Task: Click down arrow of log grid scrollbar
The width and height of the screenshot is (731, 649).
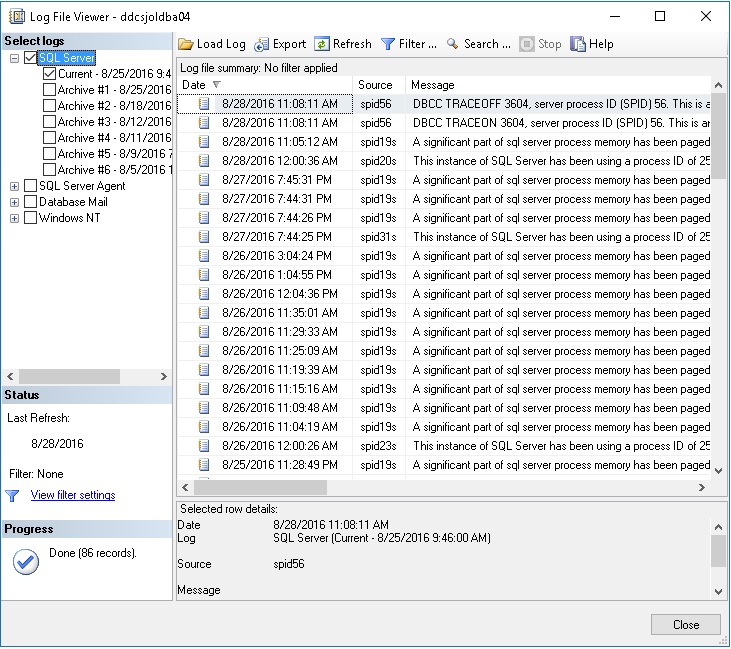Action: (718, 471)
